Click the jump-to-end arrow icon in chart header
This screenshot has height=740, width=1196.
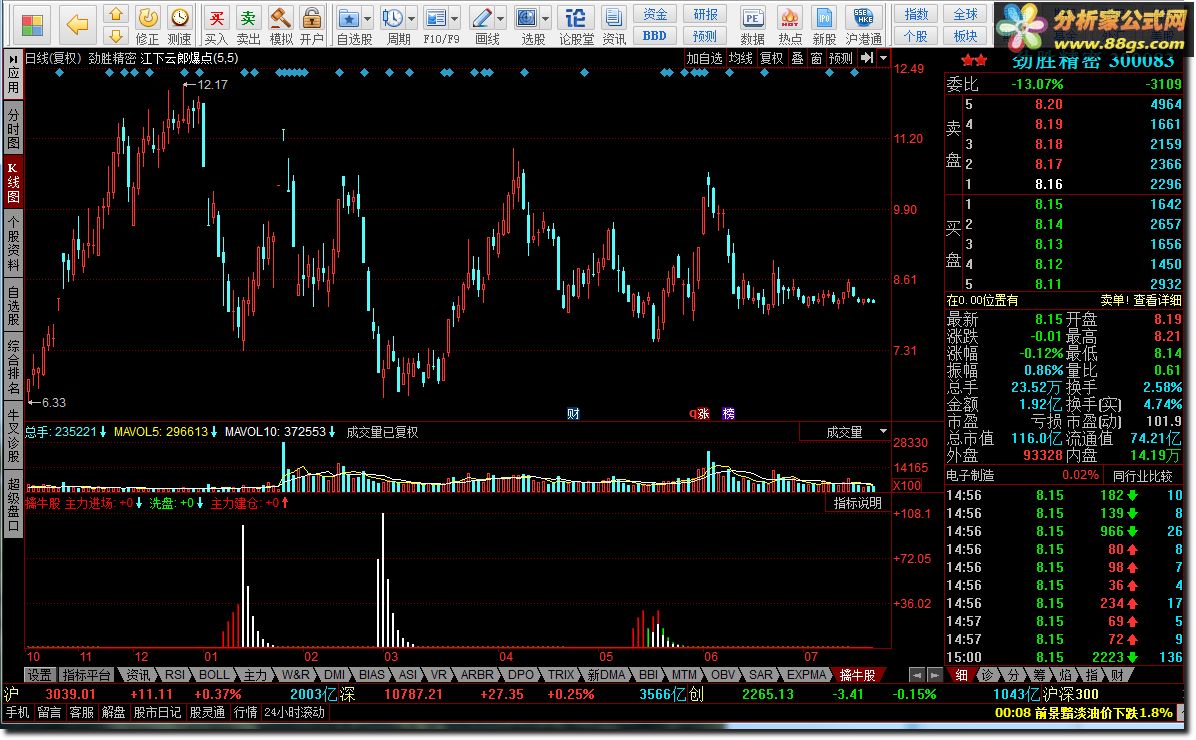[x=866, y=58]
